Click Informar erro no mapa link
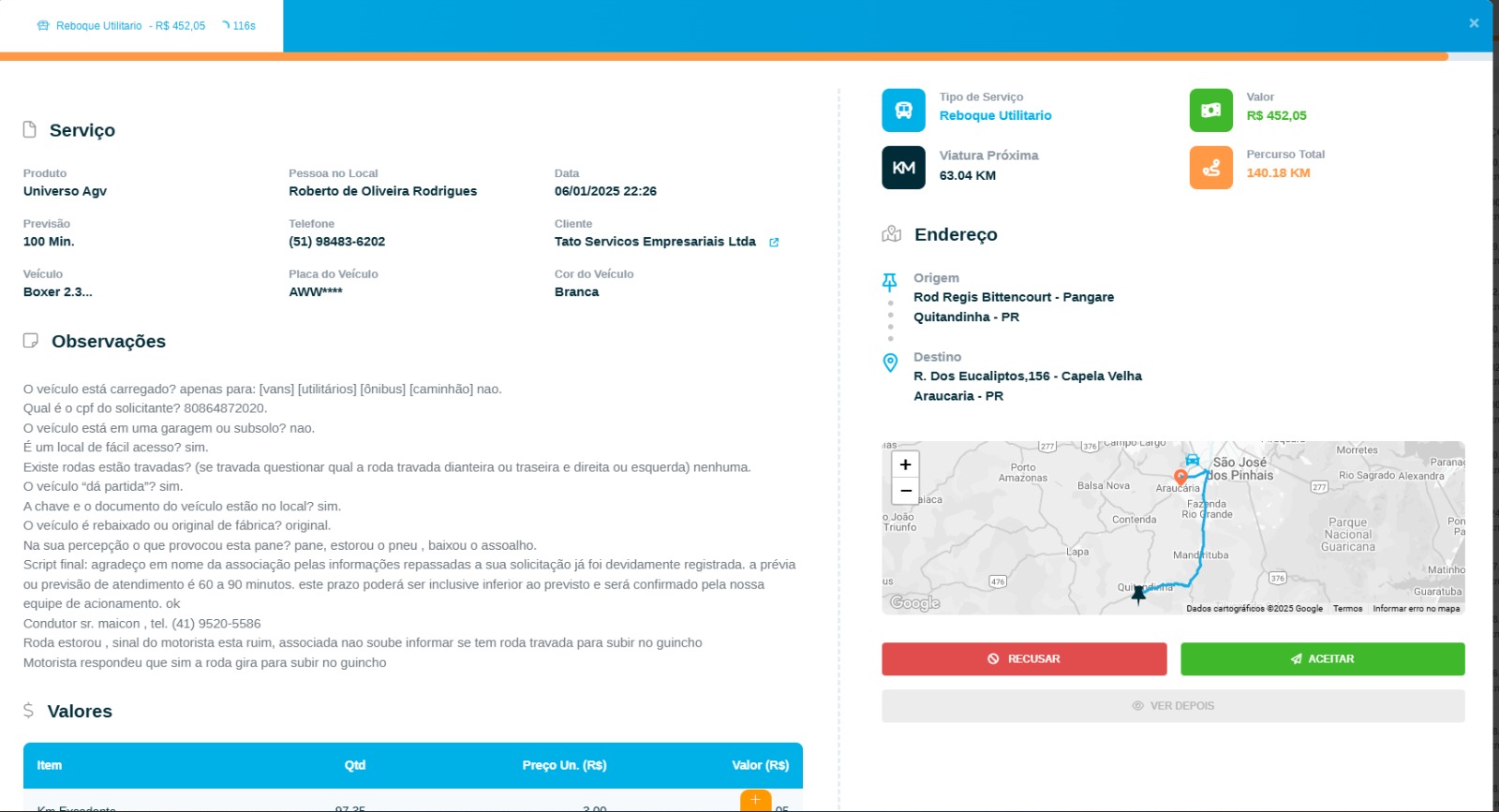Screen dimensions: 1499x812 [x=1417, y=609]
